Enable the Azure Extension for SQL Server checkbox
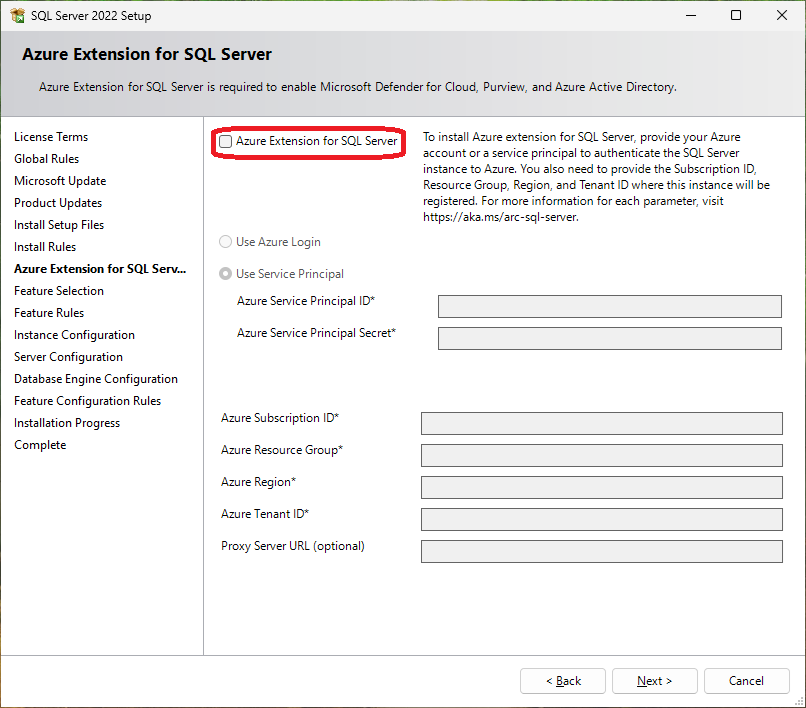This screenshot has height=708, width=806. pyautogui.click(x=226, y=142)
